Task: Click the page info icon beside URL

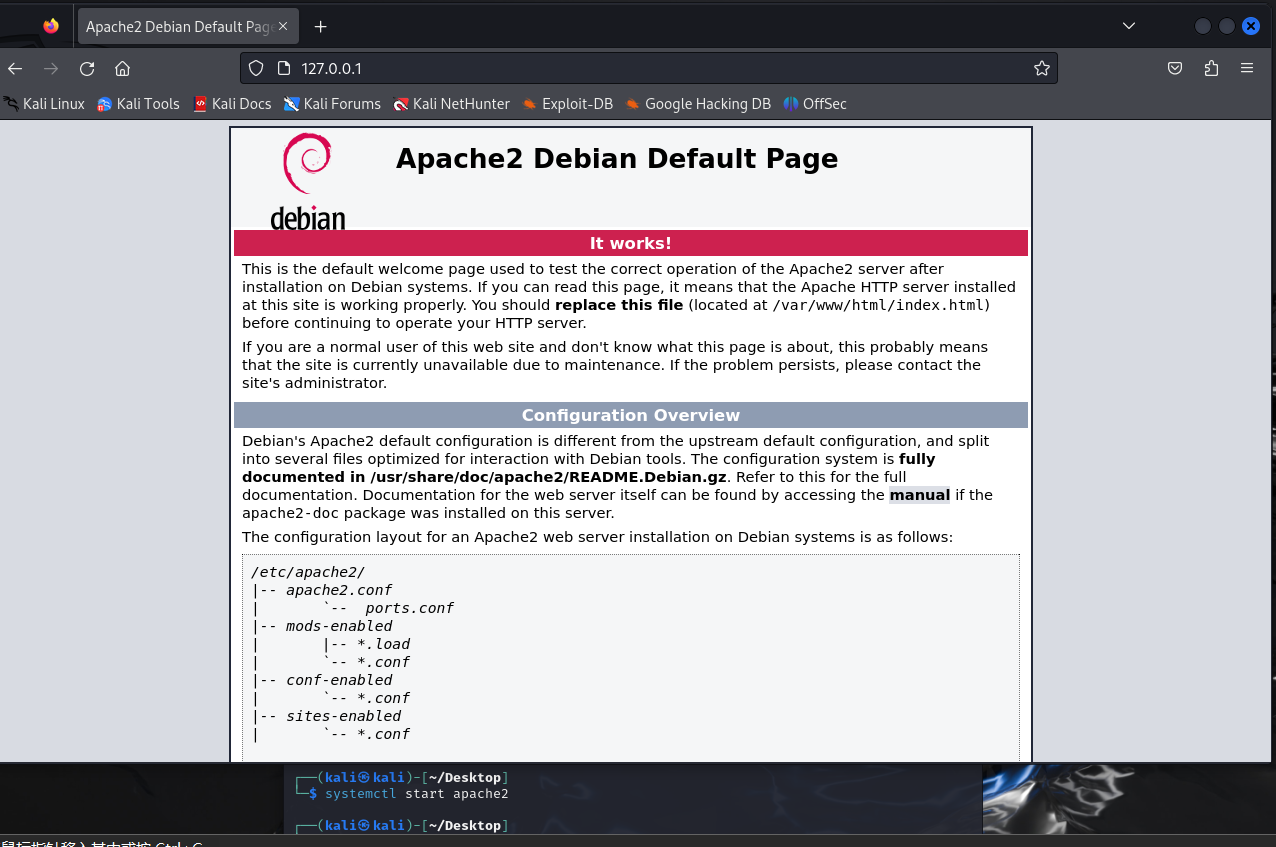Action: 283,68
